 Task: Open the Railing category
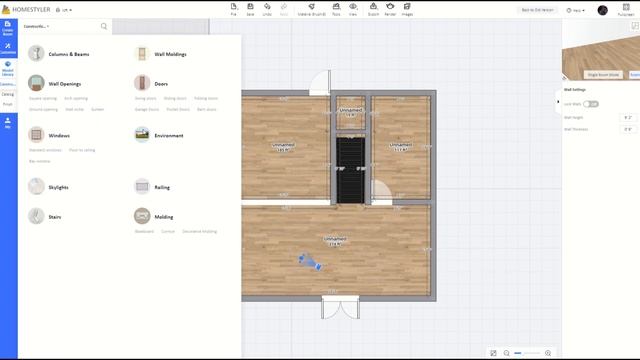tap(152, 187)
